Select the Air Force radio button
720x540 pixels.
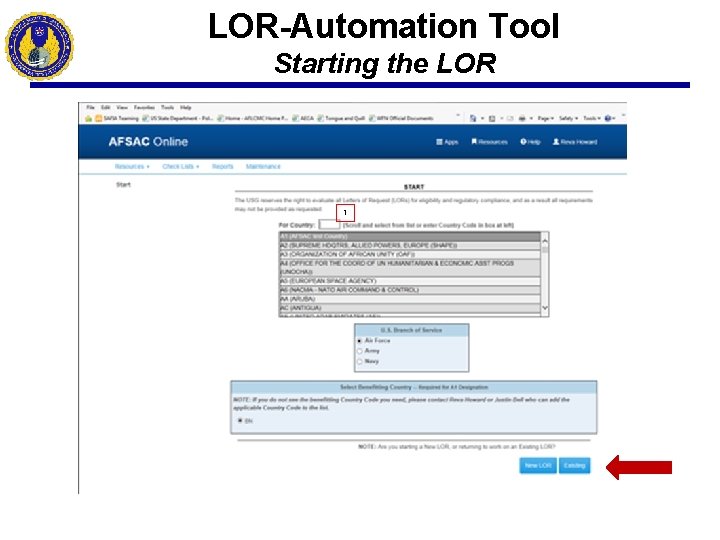pyautogui.click(x=360, y=341)
